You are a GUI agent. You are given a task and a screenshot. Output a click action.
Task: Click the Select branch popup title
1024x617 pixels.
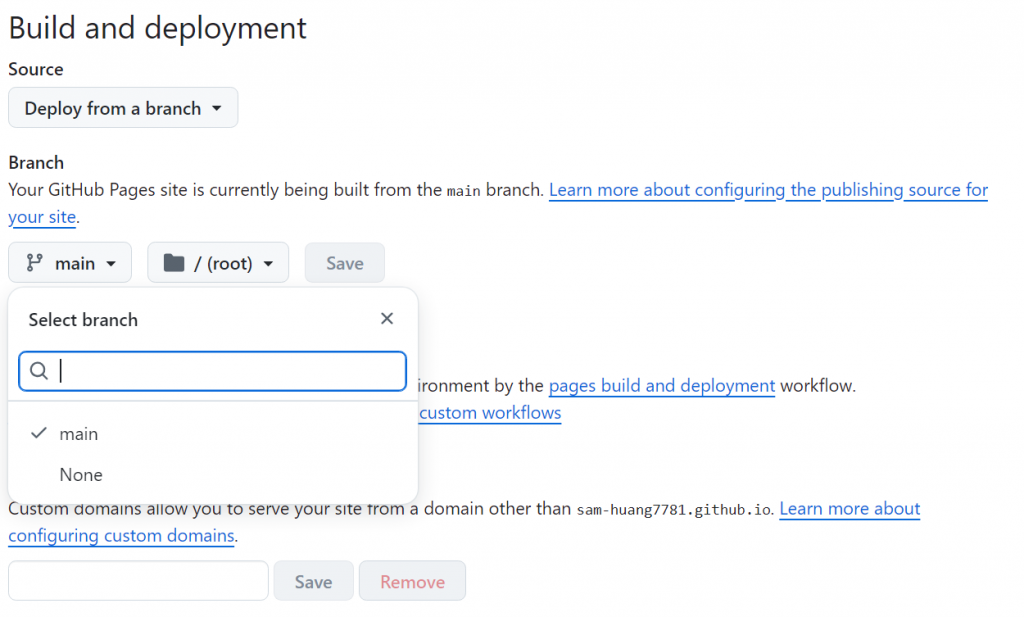tap(83, 320)
